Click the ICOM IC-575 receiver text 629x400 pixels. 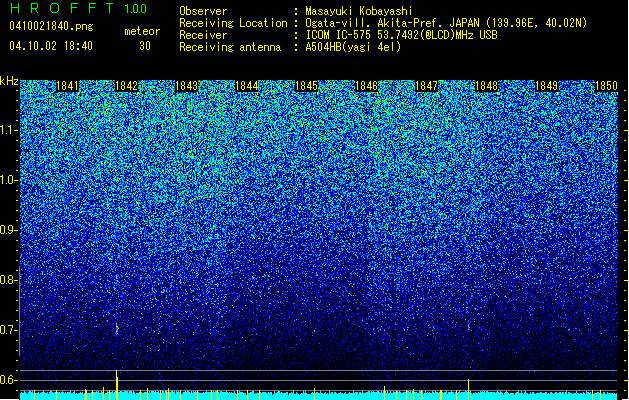click(401, 35)
